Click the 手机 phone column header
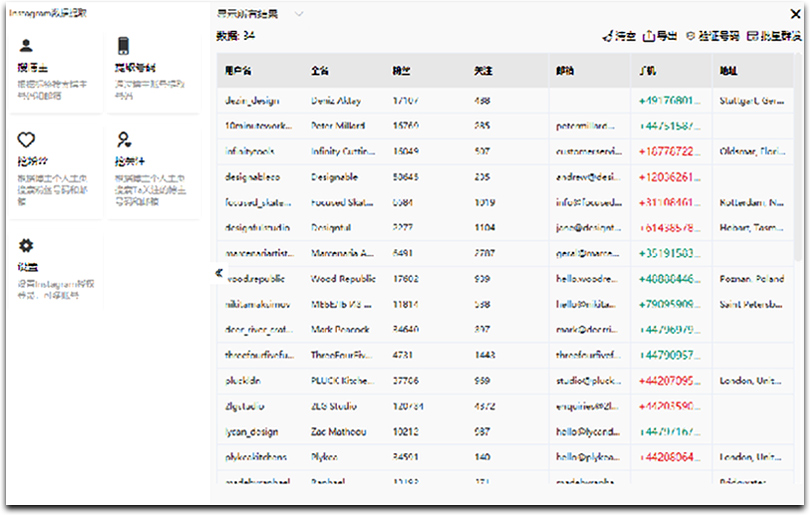Image resolution: width=810 pixels, height=515 pixels. (x=648, y=72)
